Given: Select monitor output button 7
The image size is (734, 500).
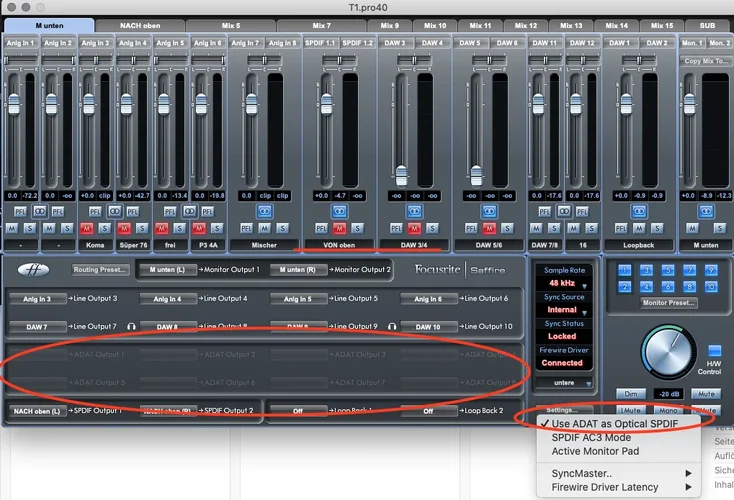Looking at the screenshot, I should [x=689, y=270].
